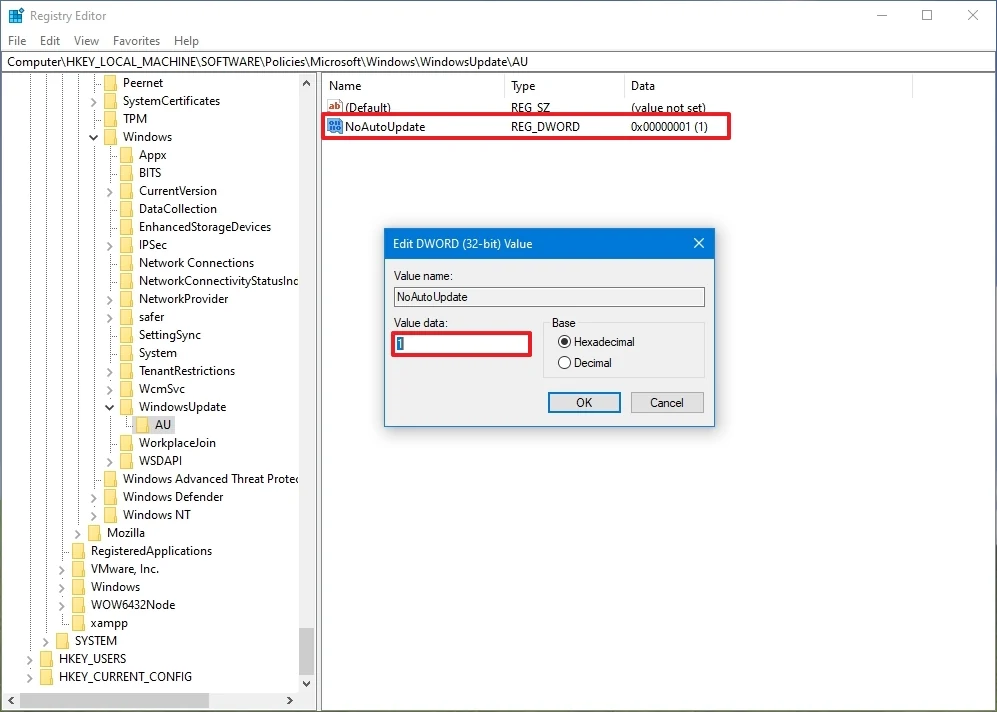Click the WorkplaceJoin folder icon
The image size is (997, 712).
(127, 443)
